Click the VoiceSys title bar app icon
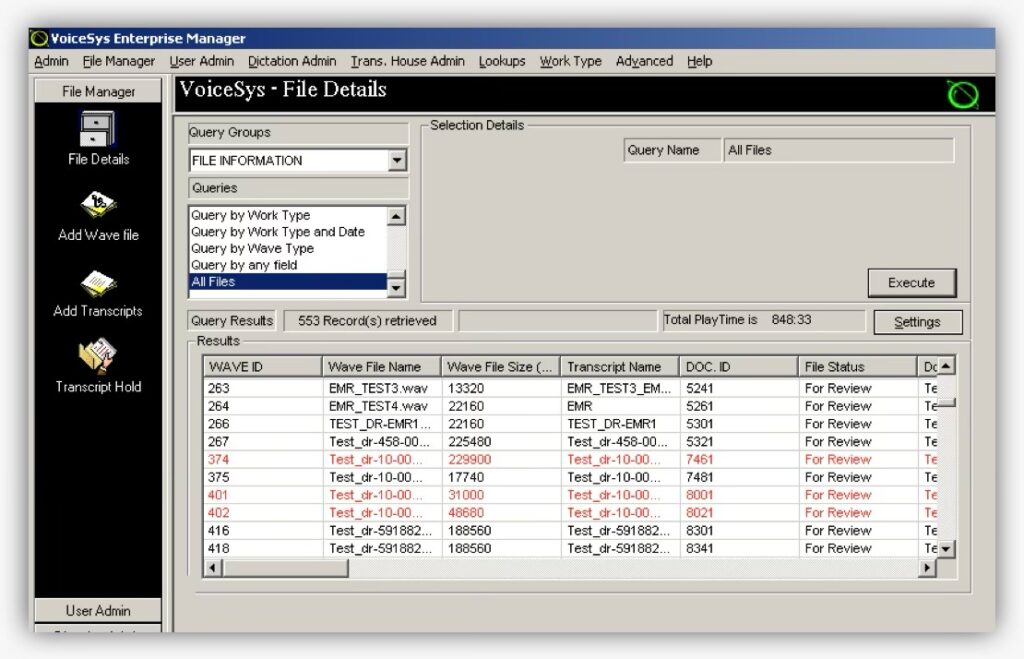The width and height of the screenshot is (1024, 659). [x=40, y=39]
